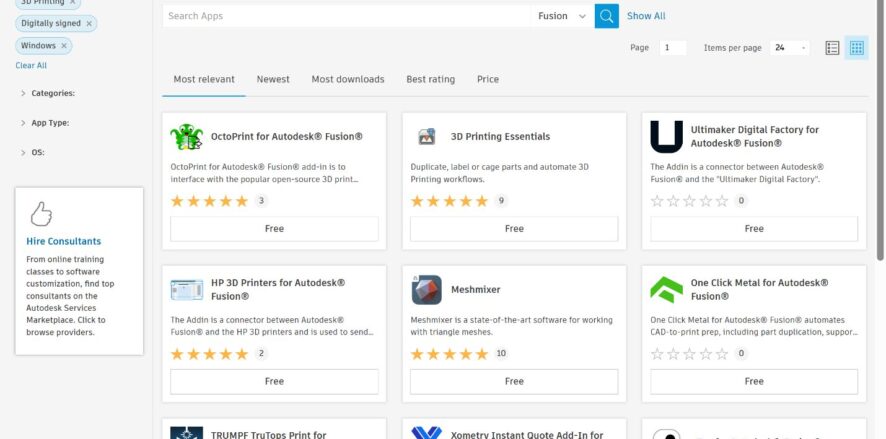Open the 3D Printing Essentials app icon
This screenshot has height=439, width=886.
coord(427,137)
